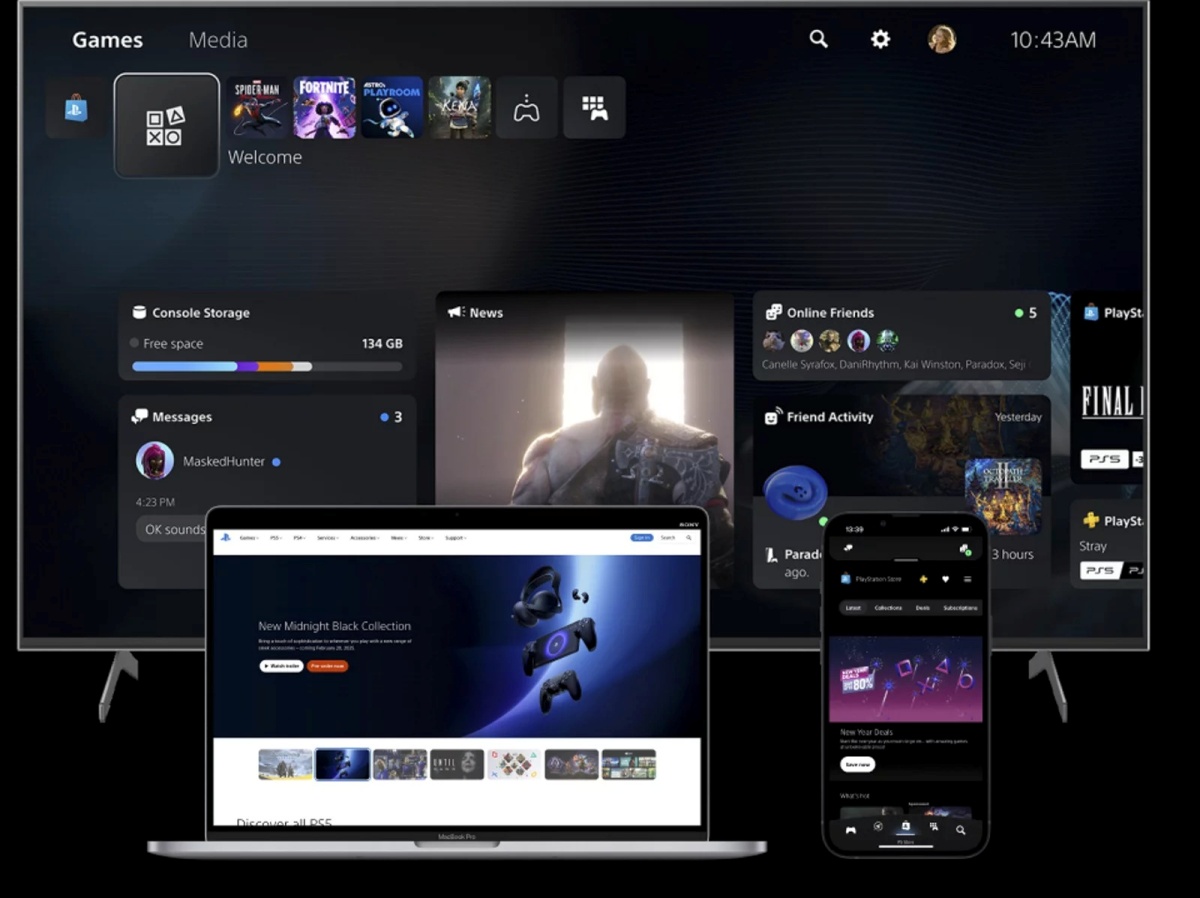Click orange Pre-order now button on laptop
This screenshot has width=1200, height=898.
coord(327,666)
